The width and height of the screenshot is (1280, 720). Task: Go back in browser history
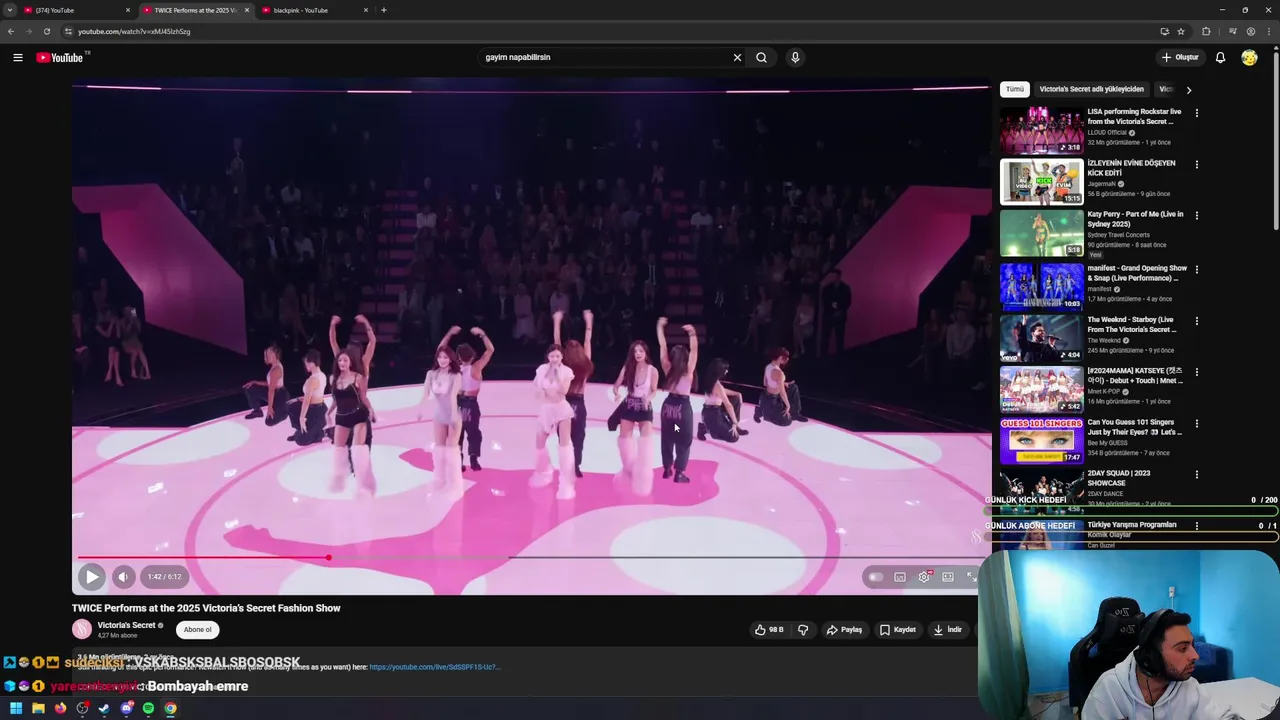tap(11, 31)
